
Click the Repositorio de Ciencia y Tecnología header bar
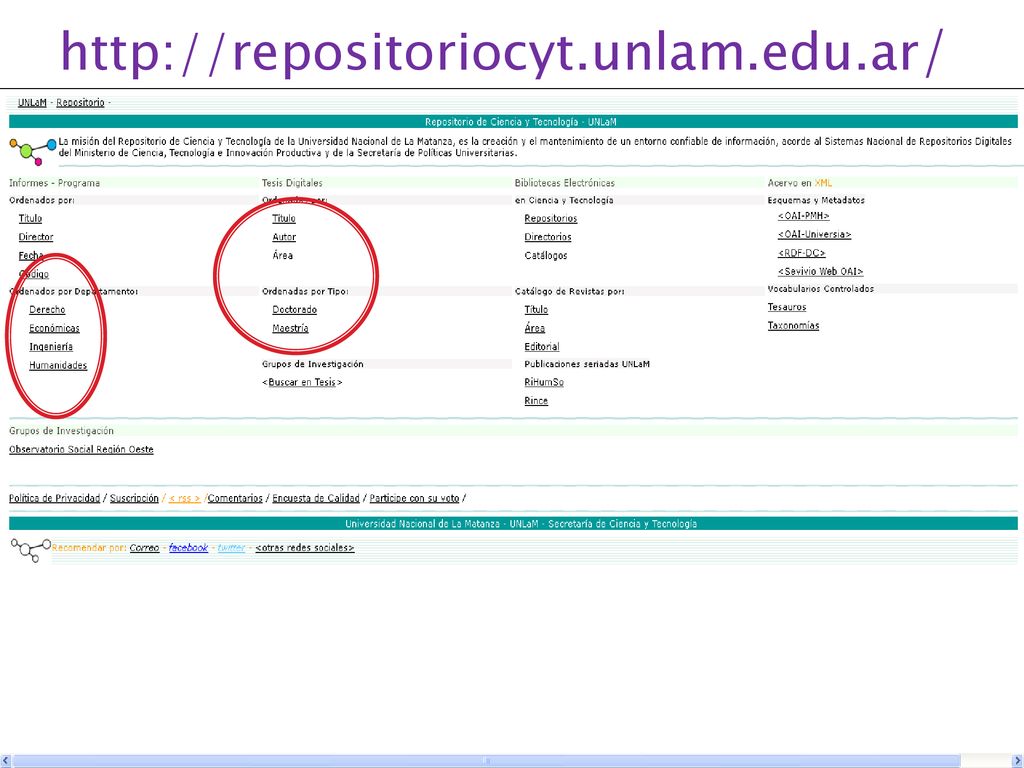(513, 121)
